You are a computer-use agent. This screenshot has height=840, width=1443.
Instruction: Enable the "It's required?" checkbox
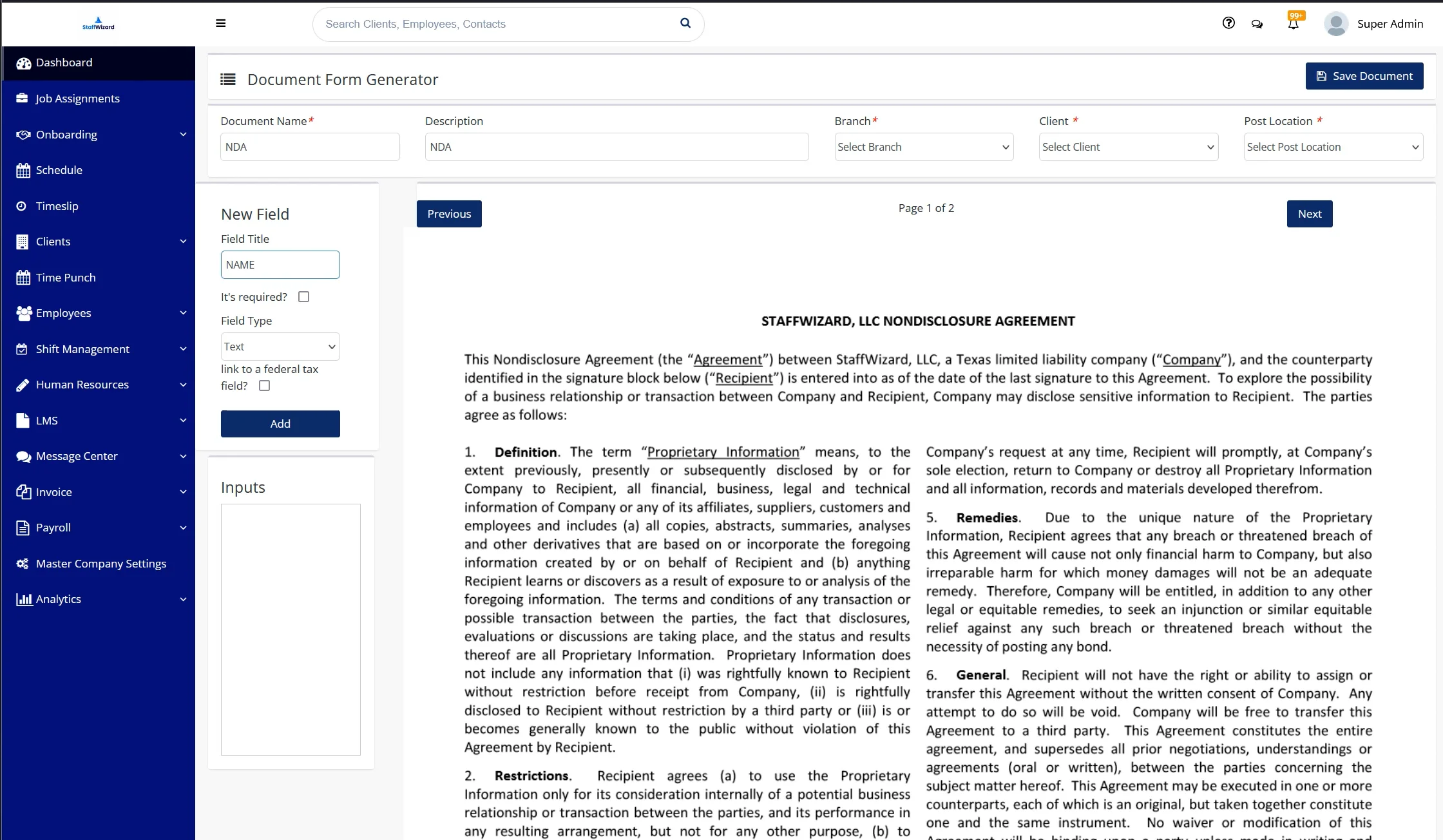click(x=304, y=297)
